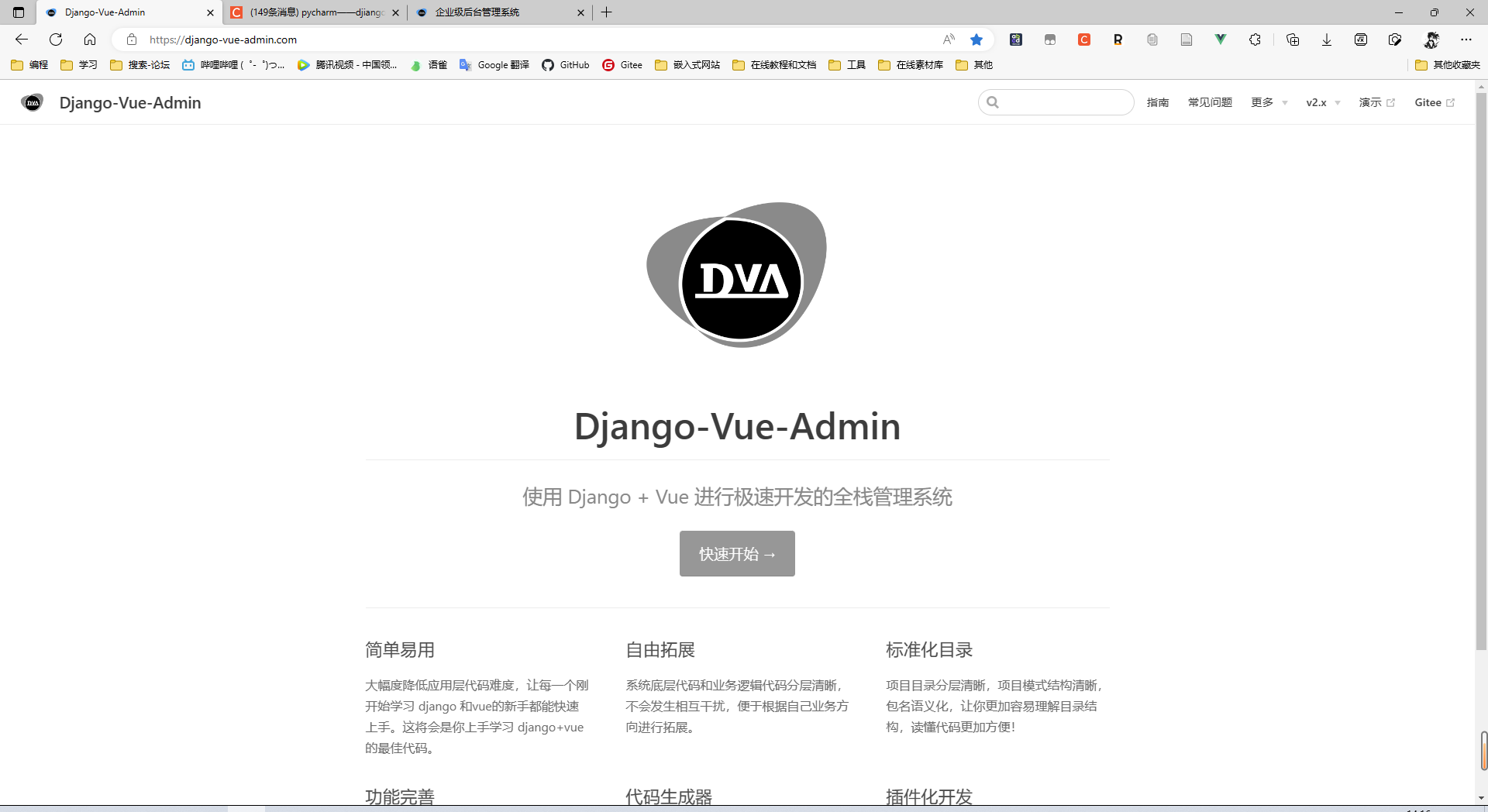This screenshot has height=812, width=1488.
Task: Open the 其他 bookmarks folder
Action: coord(974,65)
